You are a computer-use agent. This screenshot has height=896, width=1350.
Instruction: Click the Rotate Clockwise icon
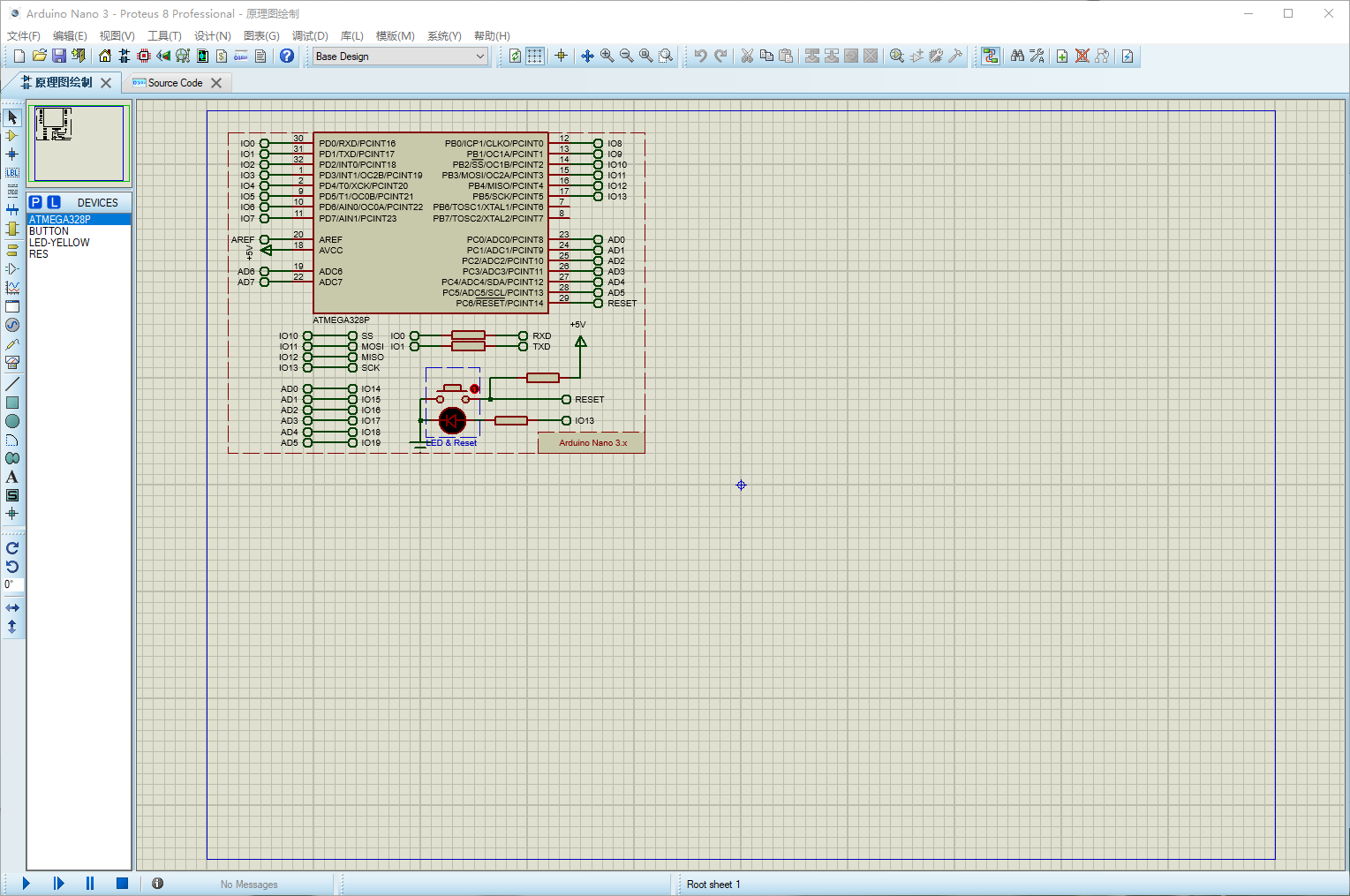[x=12, y=548]
